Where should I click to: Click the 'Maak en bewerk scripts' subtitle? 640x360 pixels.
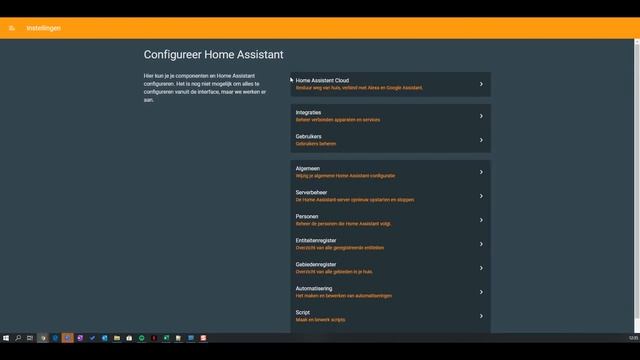(x=320, y=320)
